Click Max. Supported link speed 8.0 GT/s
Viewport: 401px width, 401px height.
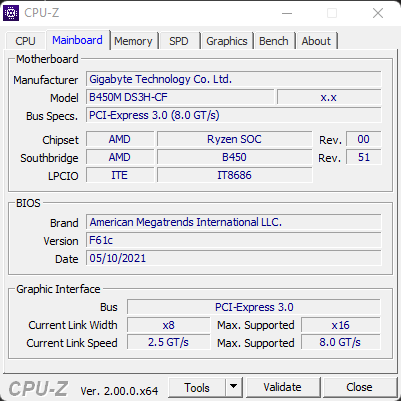[x=341, y=343]
